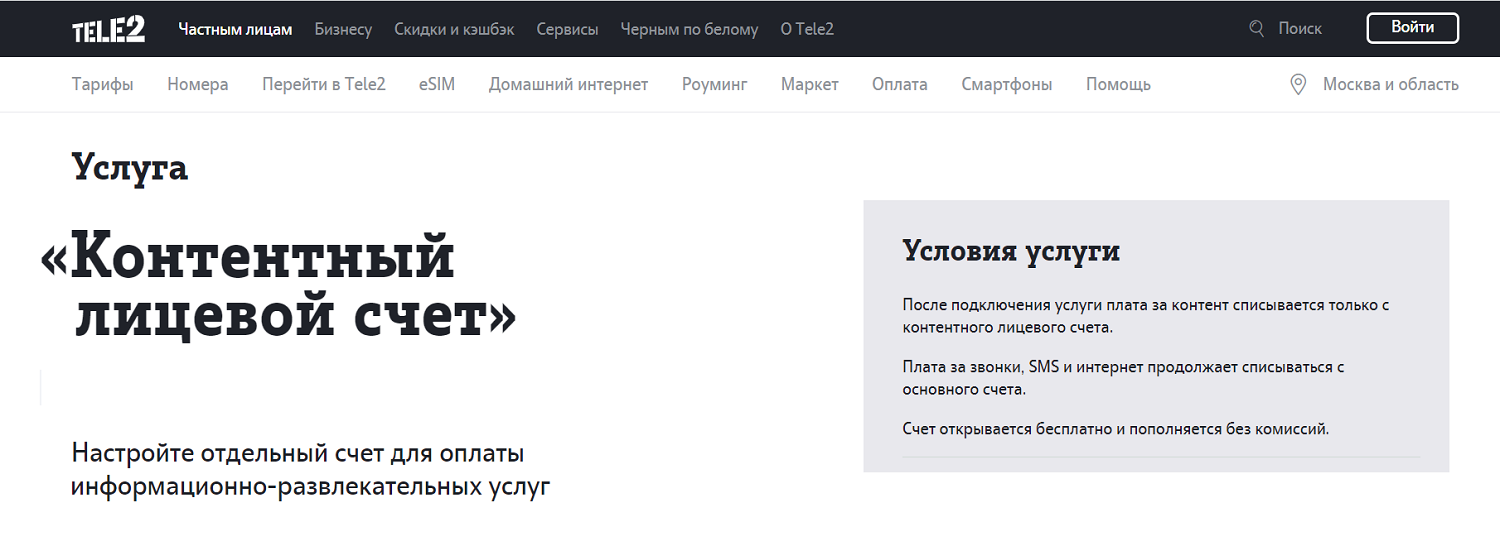Go to the Оплата page

click(899, 85)
